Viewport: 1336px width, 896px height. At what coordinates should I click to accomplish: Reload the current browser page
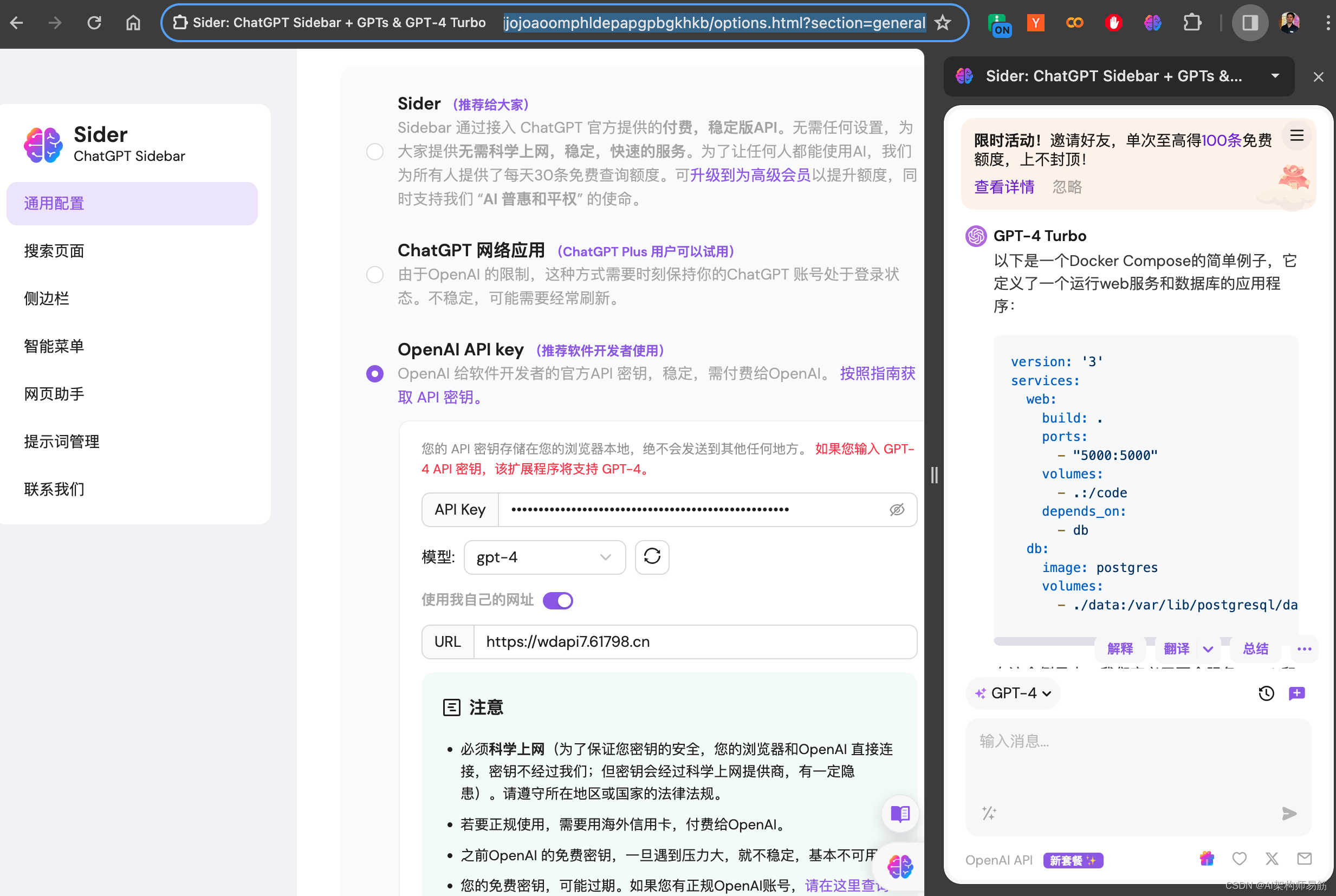coord(94,23)
